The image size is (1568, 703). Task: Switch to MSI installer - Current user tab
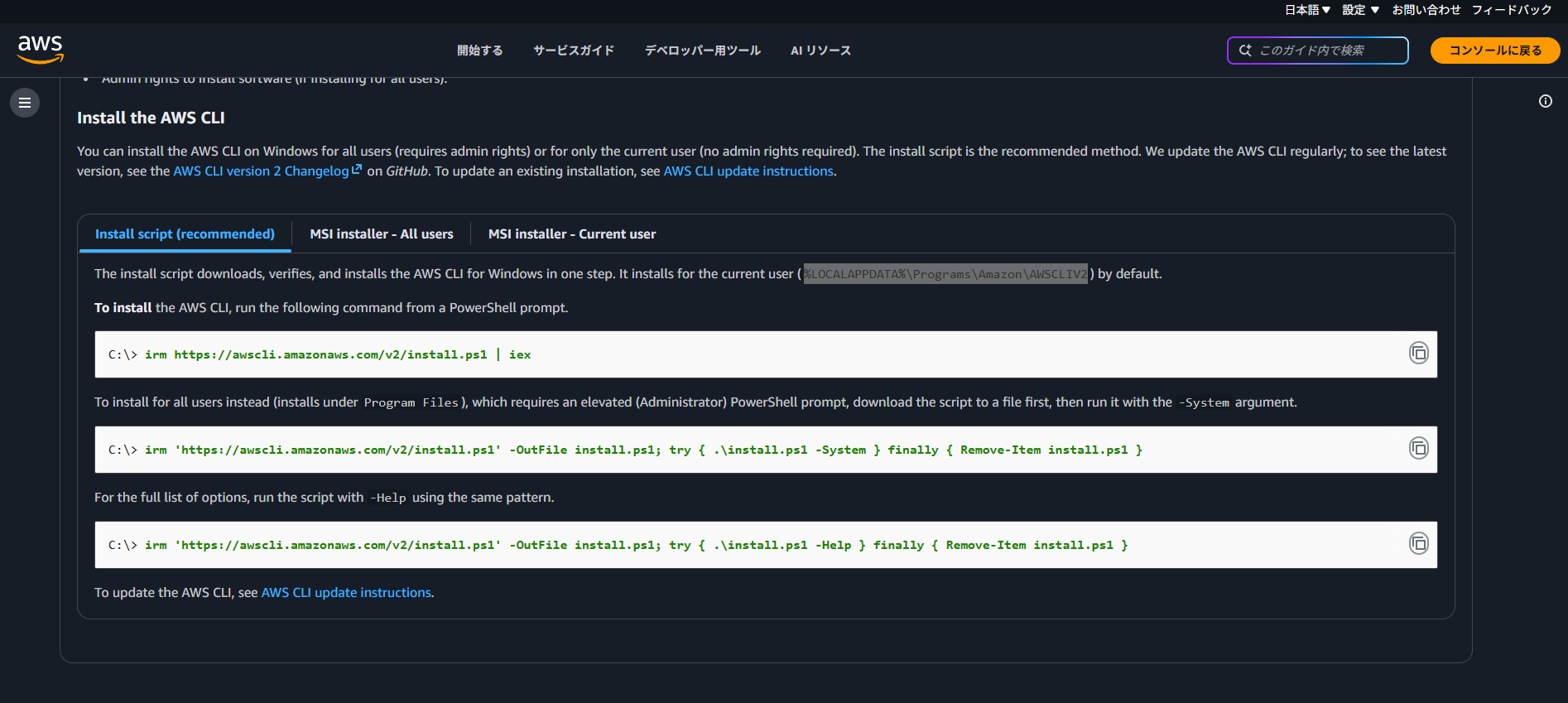[x=572, y=234]
